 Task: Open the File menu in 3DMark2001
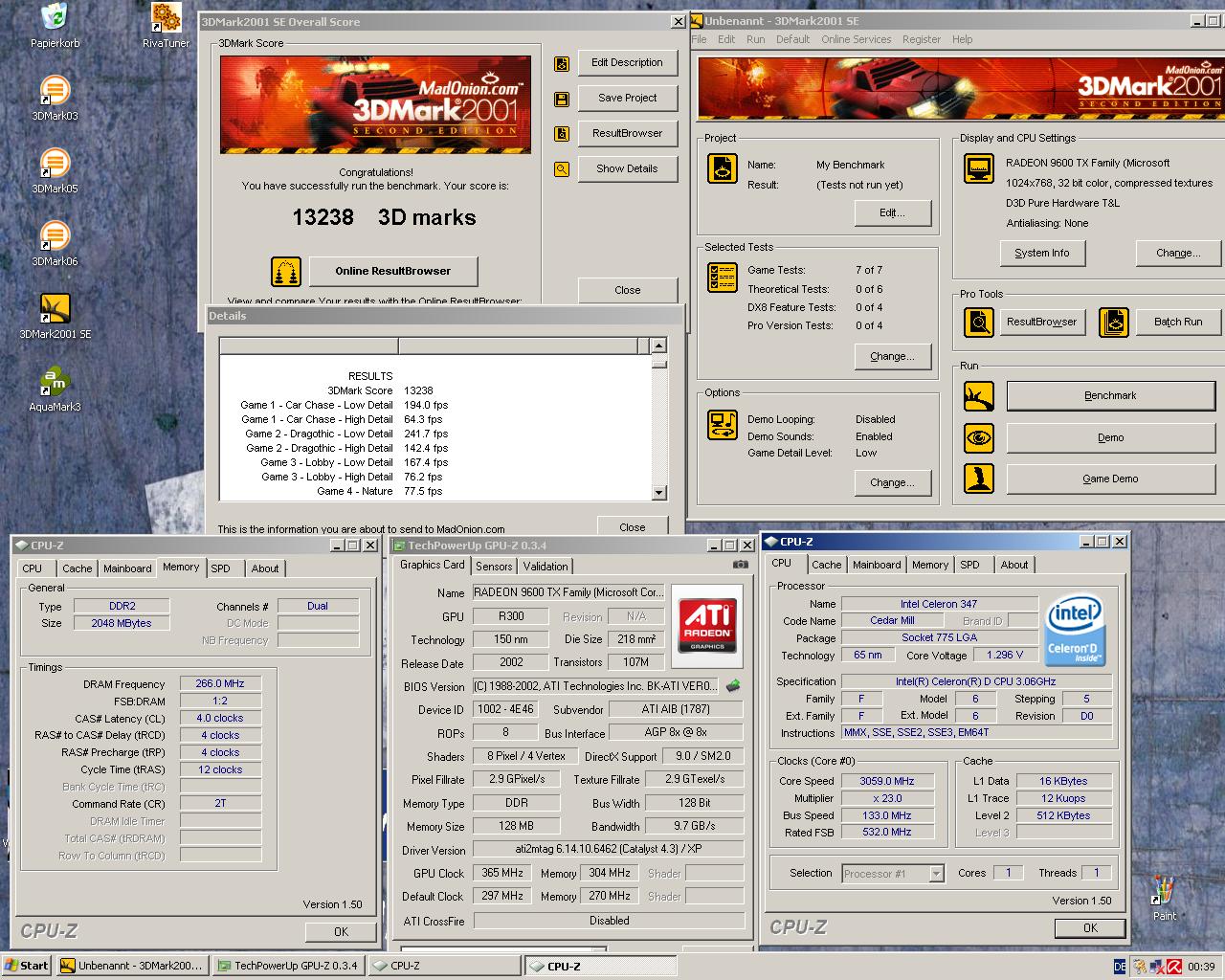[x=699, y=39]
